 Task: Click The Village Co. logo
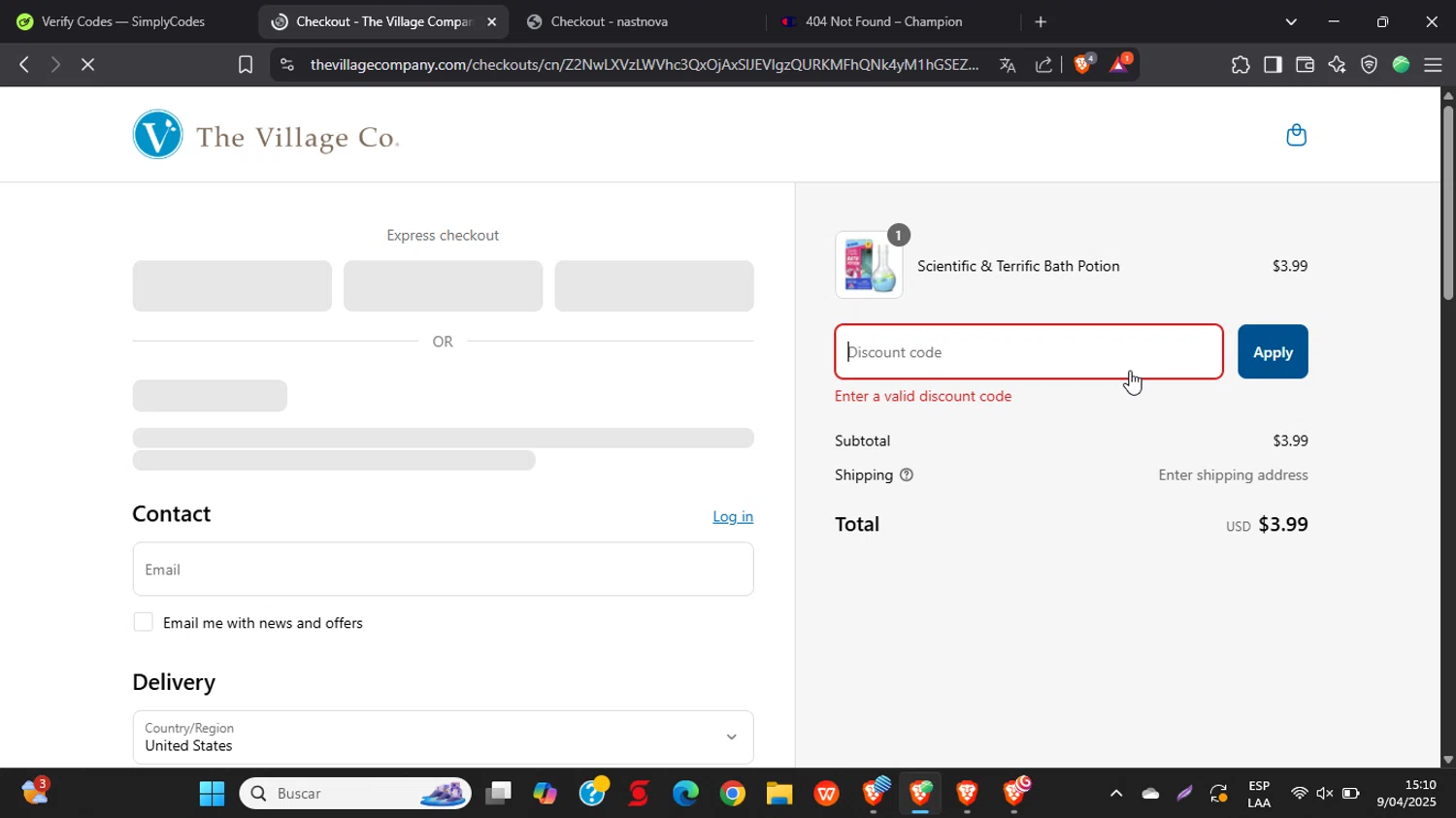[266, 136]
